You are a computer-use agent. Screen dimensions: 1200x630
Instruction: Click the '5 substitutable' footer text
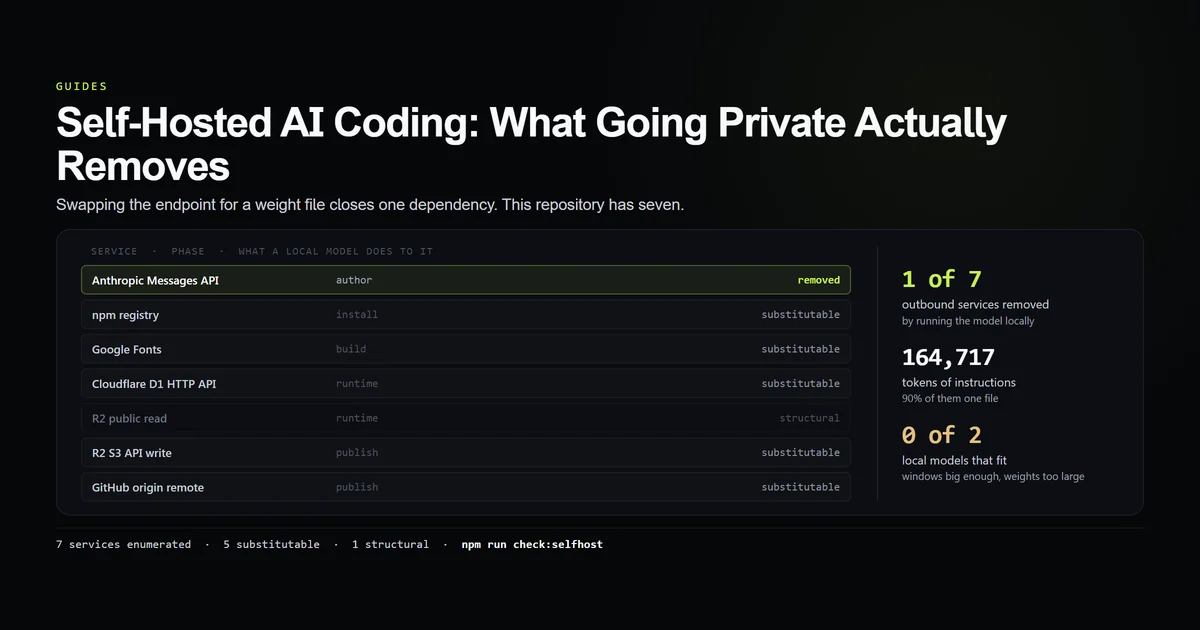(x=270, y=545)
